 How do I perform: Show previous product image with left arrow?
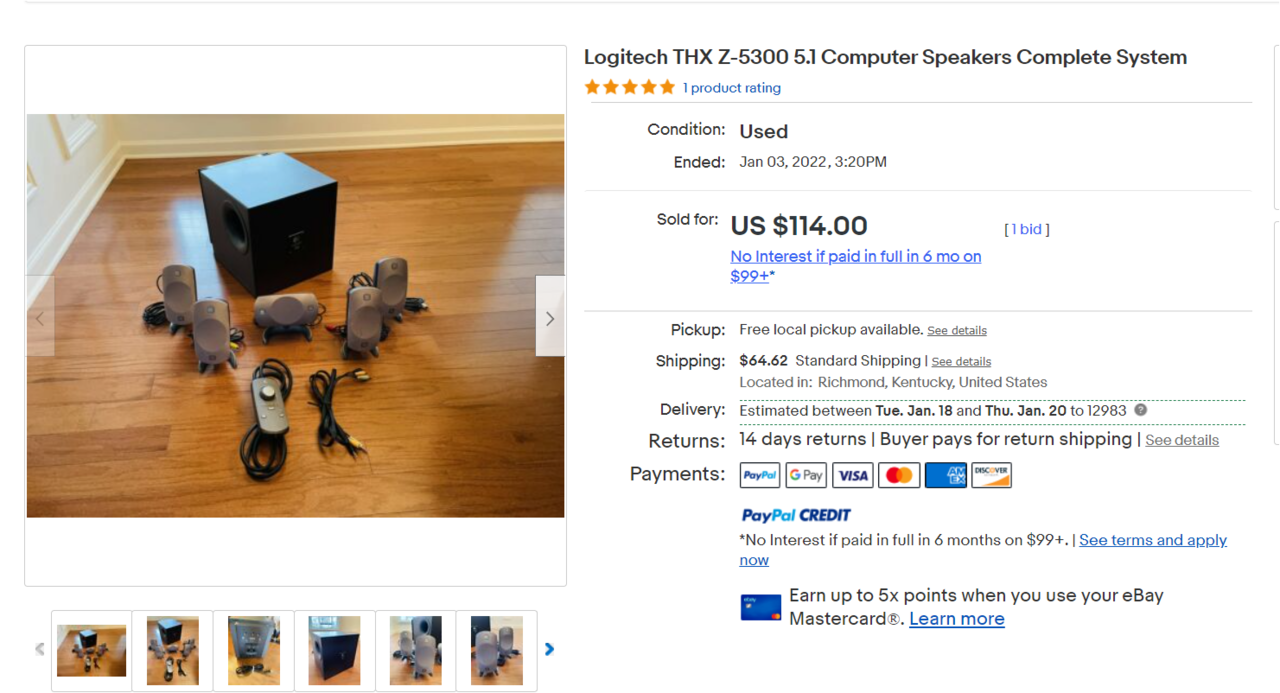(x=40, y=318)
